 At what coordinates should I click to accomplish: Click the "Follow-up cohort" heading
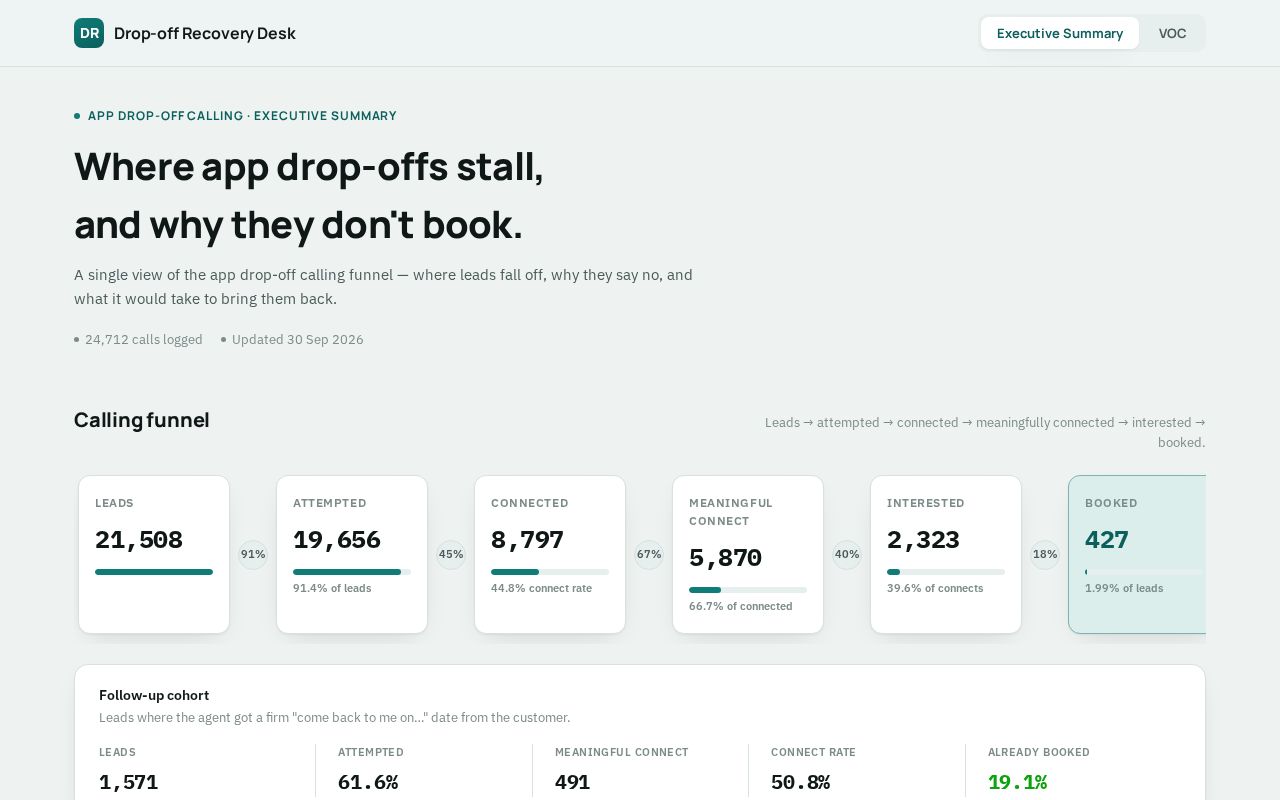coord(154,695)
